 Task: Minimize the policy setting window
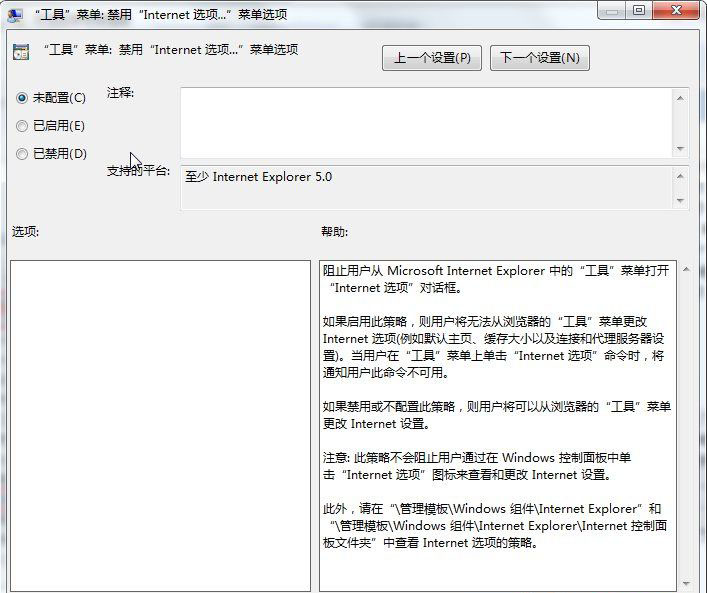click(x=612, y=10)
